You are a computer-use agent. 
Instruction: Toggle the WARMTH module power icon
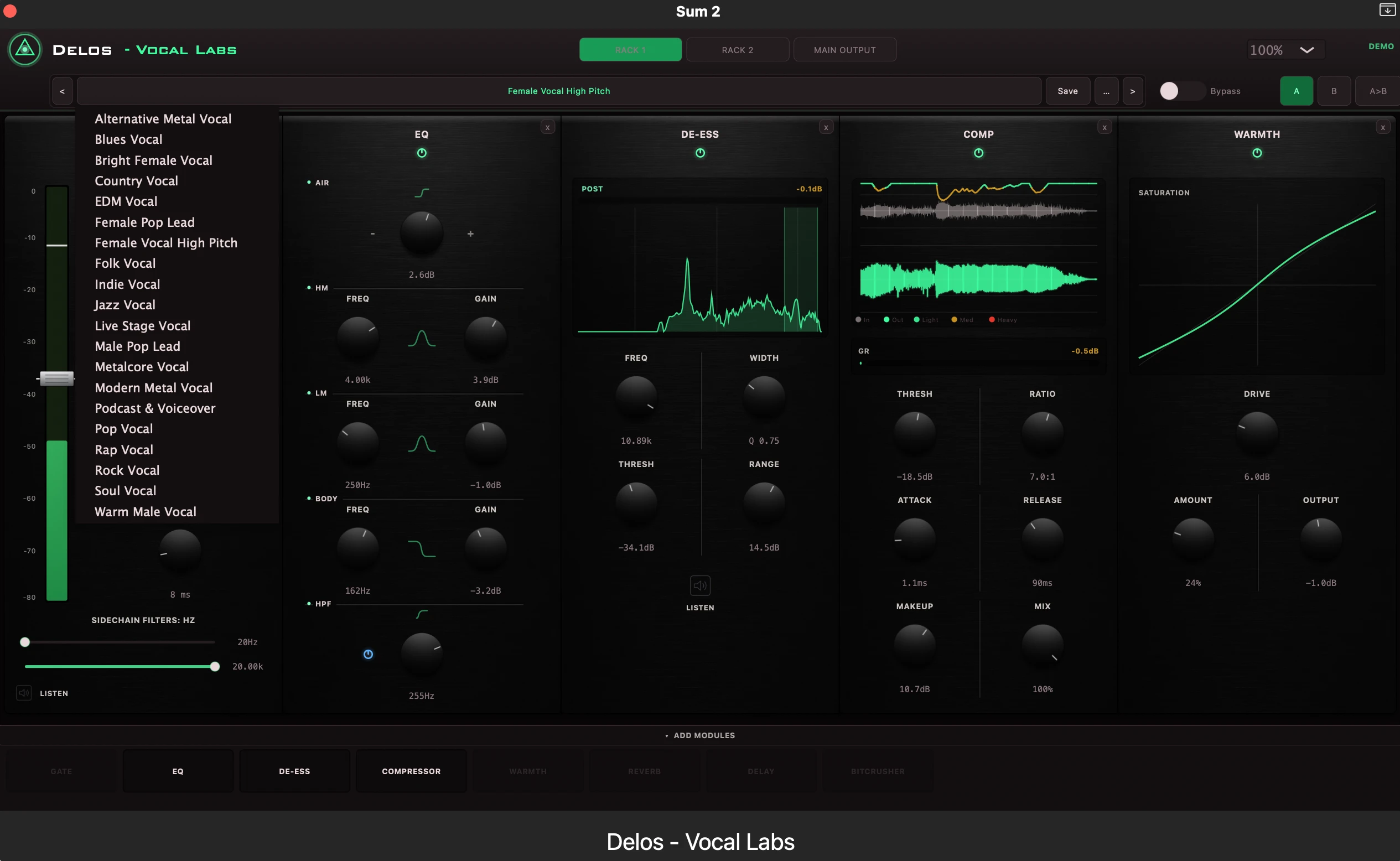(1257, 153)
